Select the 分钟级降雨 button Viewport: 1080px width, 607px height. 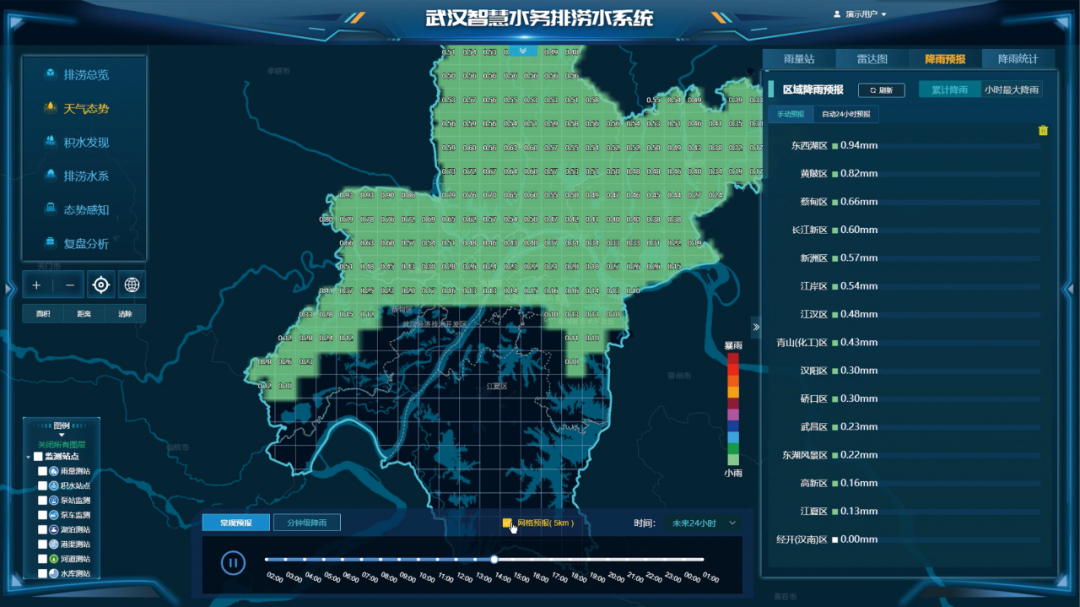coord(306,522)
